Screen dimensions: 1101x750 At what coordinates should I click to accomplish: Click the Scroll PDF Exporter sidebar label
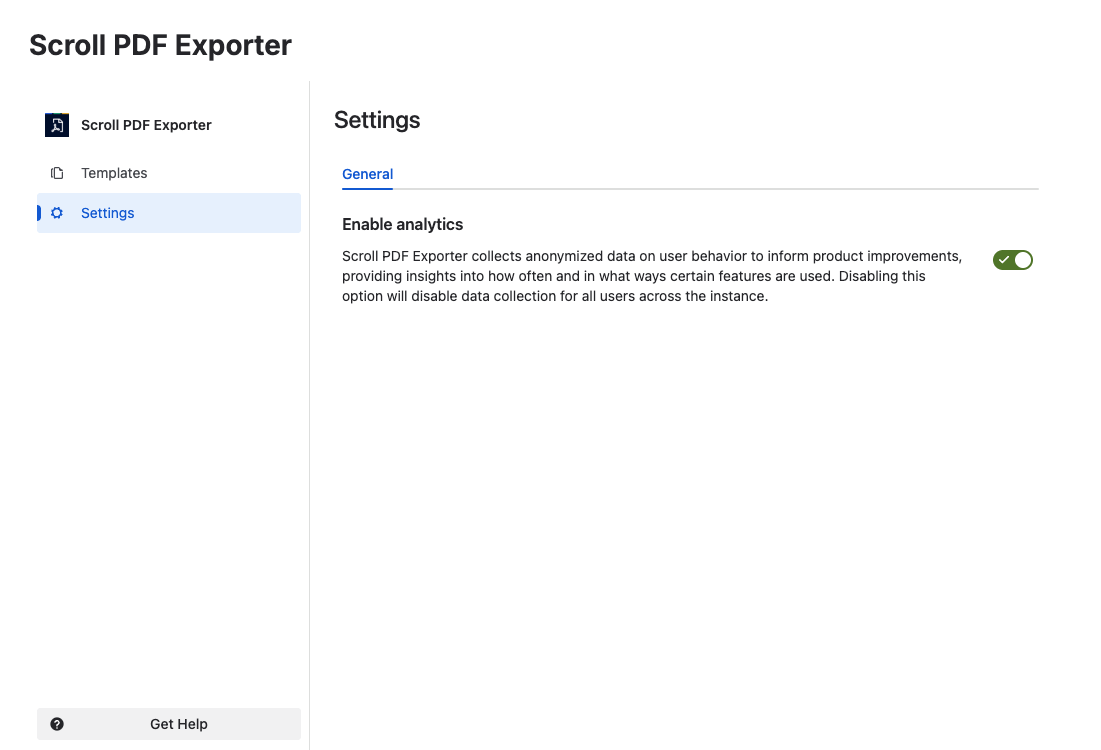click(146, 125)
